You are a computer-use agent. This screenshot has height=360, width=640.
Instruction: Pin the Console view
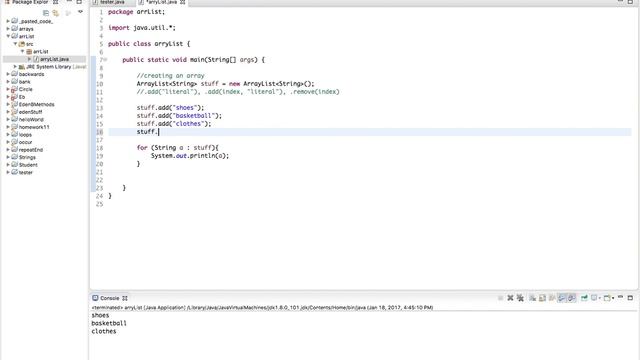584,298
